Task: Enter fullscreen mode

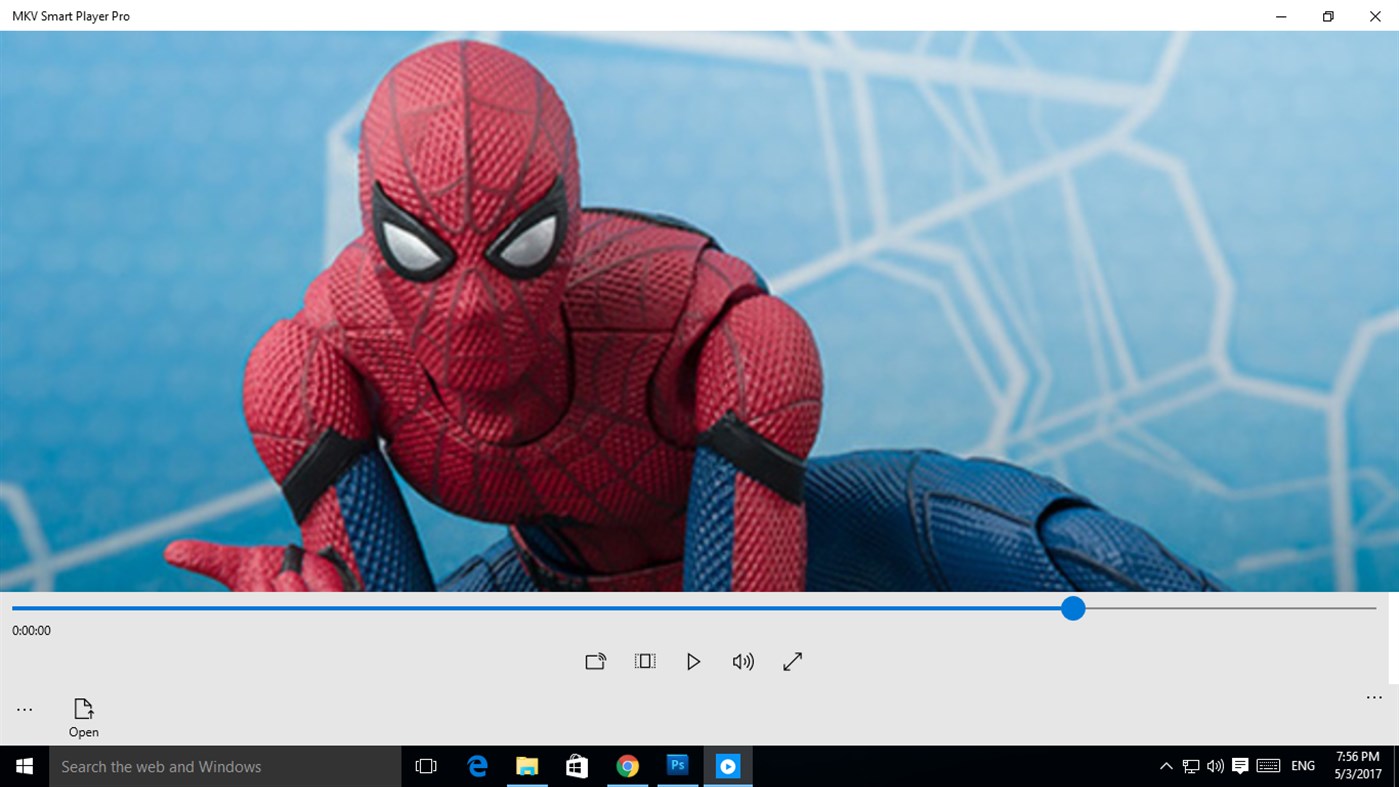Action: (792, 661)
